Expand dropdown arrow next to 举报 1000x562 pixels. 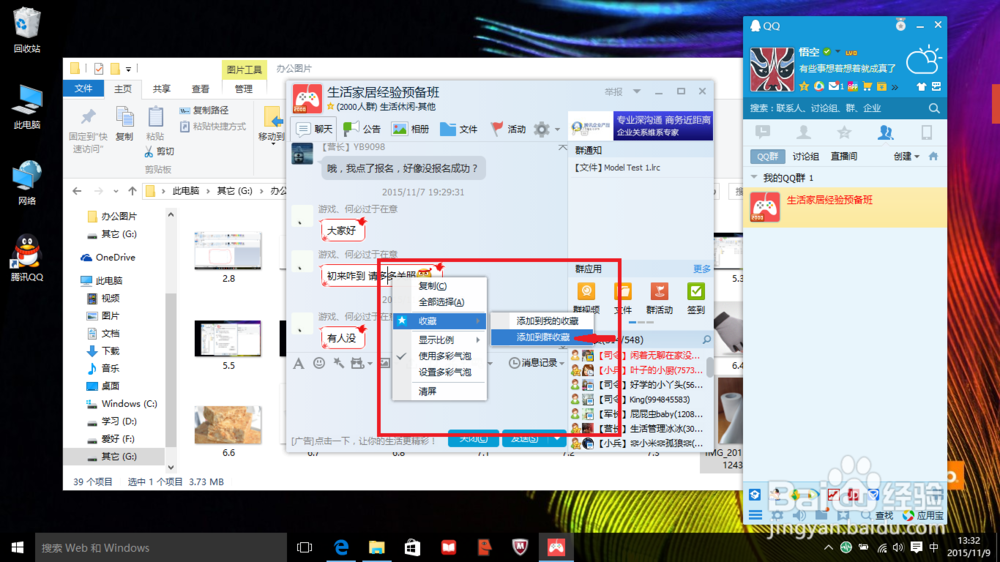[x=636, y=92]
